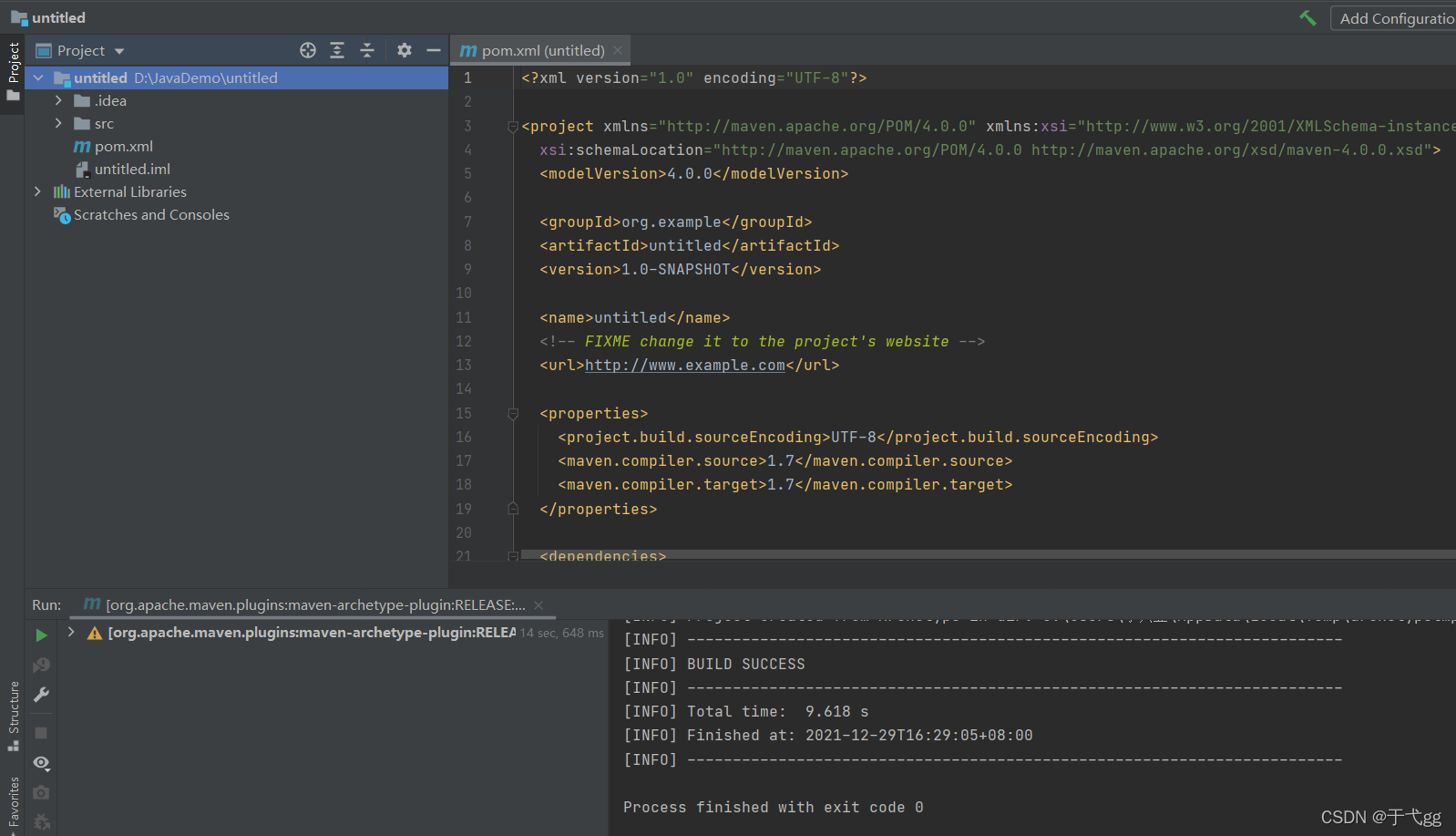The height and width of the screenshot is (836, 1456).
Task: Open http://www.example.com link in editor
Action: [684, 366]
